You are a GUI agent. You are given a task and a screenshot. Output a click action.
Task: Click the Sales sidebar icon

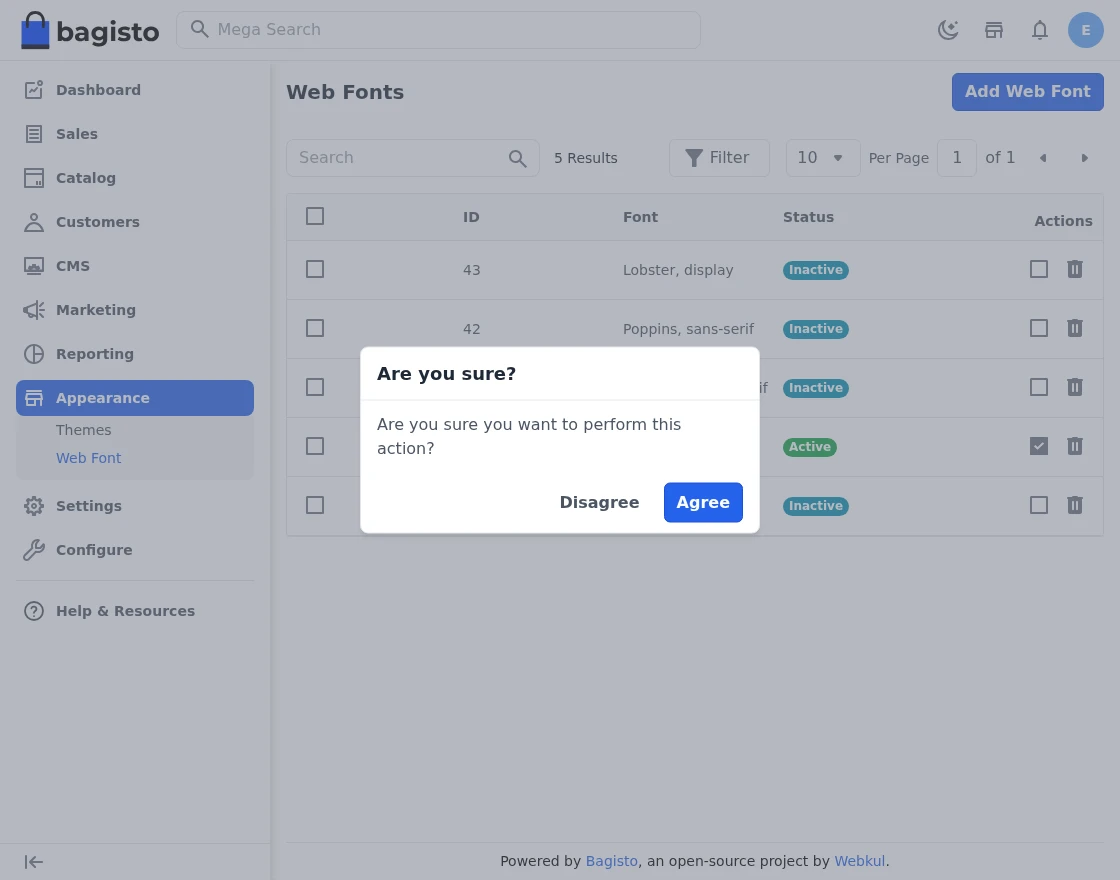coord(34,134)
